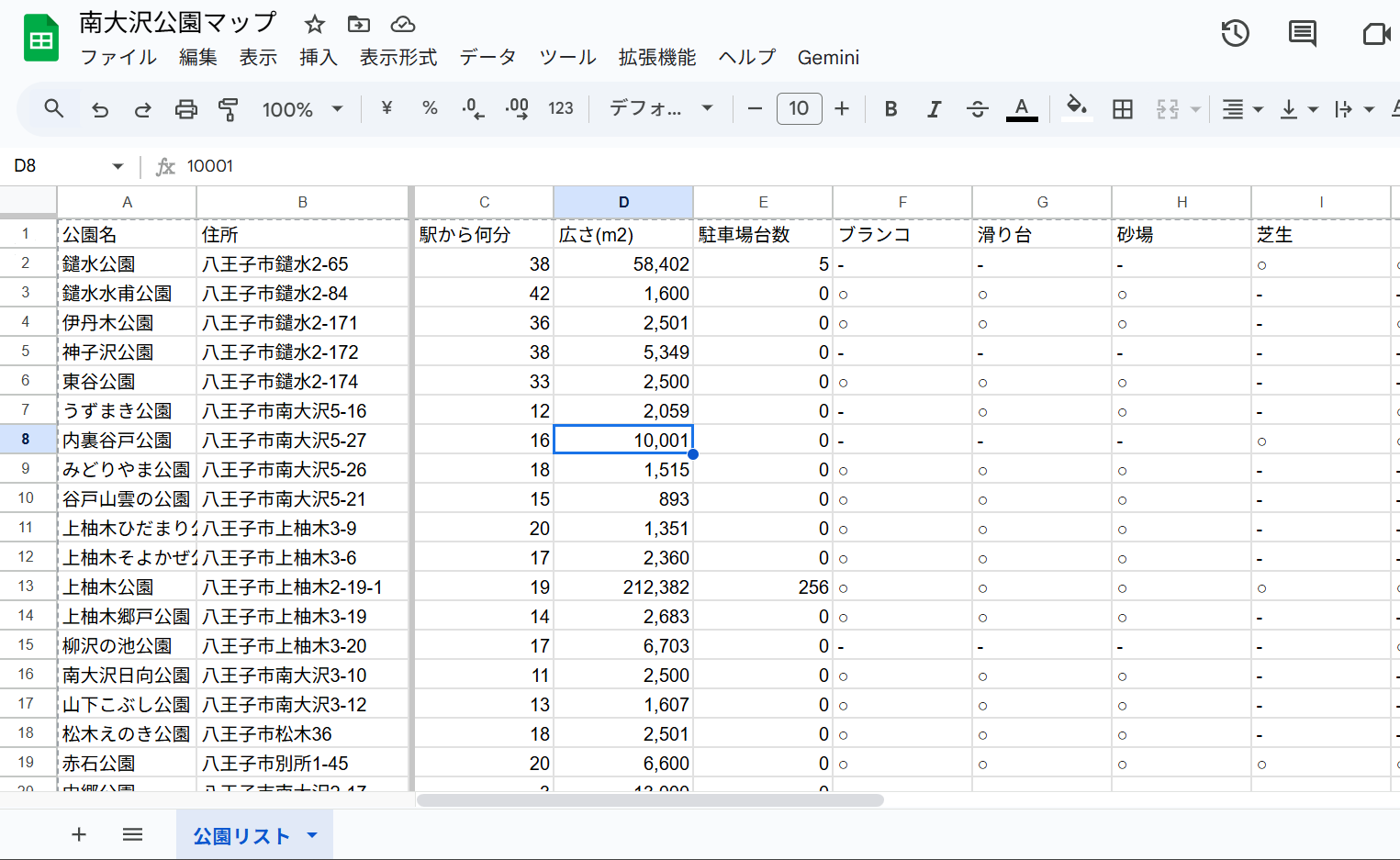The width and height of the screenshot is (1400, 860).
Task: Select the 駐車場台数 header cell
Action: (763, 234)
